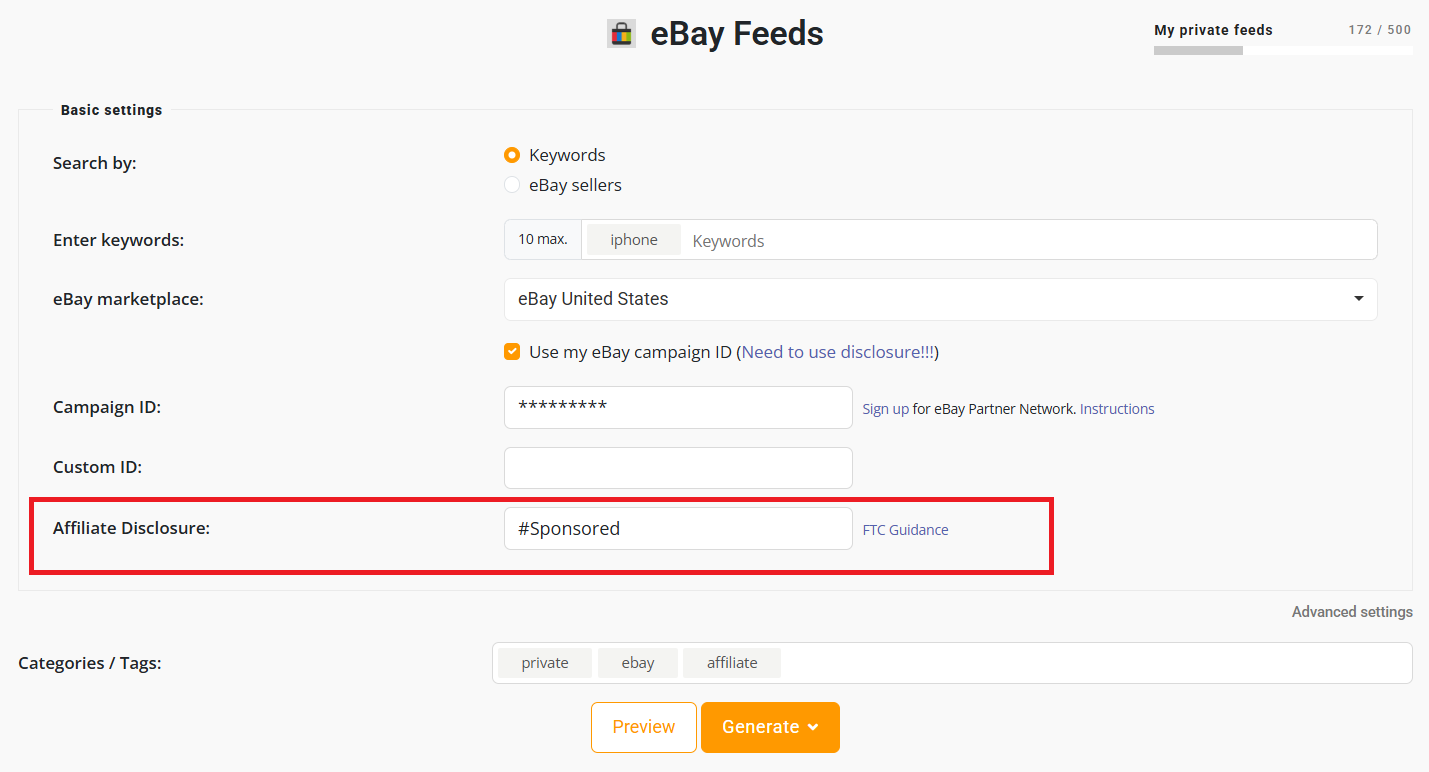Select the iphone keyword tag
This screenshot has width=1429, height=772.
(x=634, y=240)
